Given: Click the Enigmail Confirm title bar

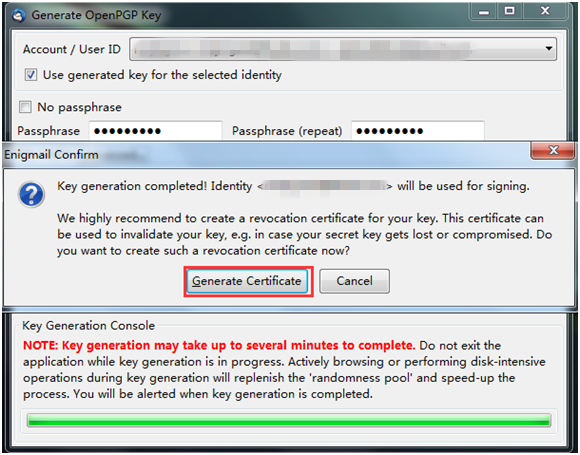Looking at the screenshot, I should pos(266,154).
